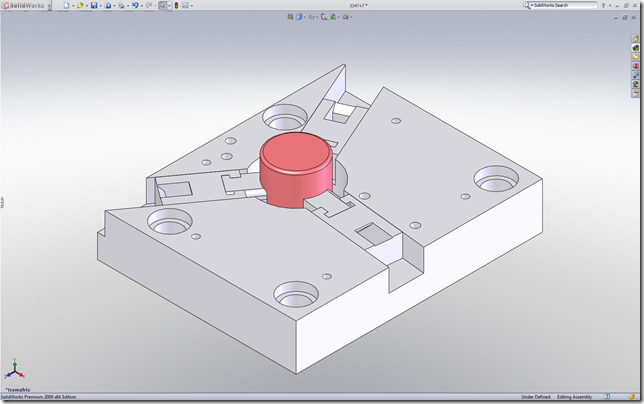Open SolidWorks Resources home tab
Image resolution: width=644 pixels, height=404 pixels.
tap(635, 39)
